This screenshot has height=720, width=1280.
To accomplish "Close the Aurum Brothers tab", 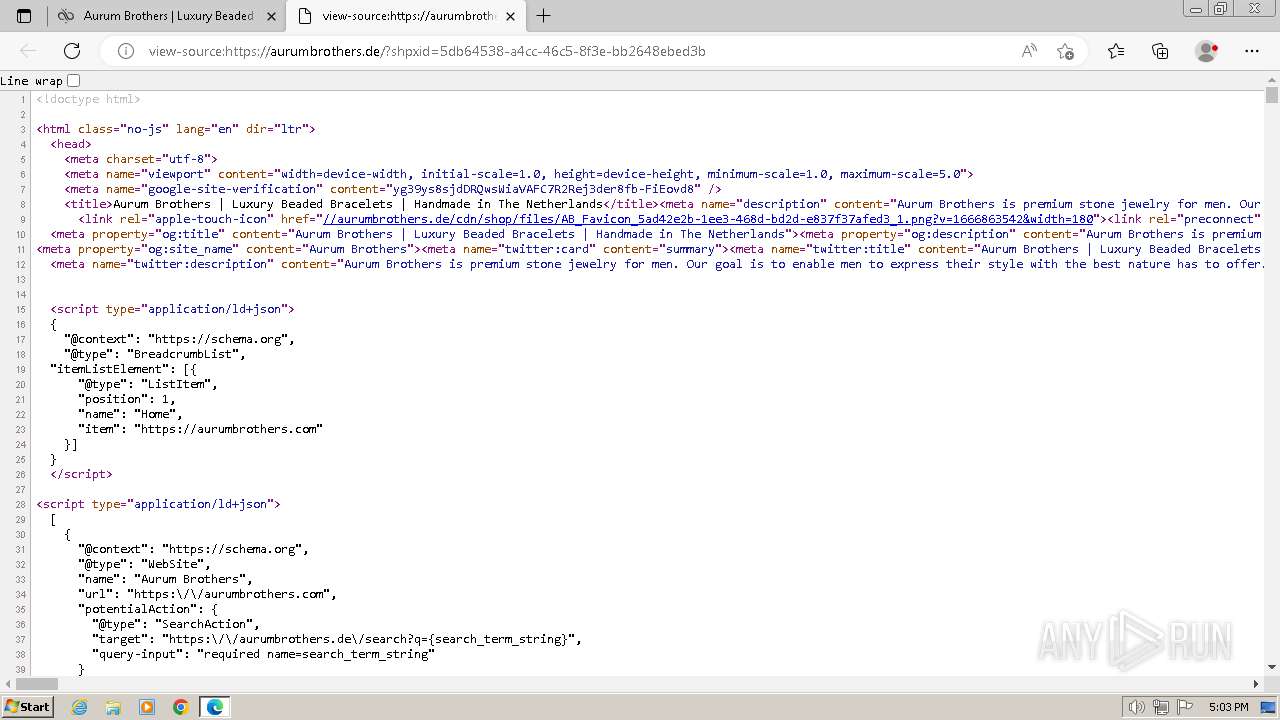I will [x=271, y=16].
